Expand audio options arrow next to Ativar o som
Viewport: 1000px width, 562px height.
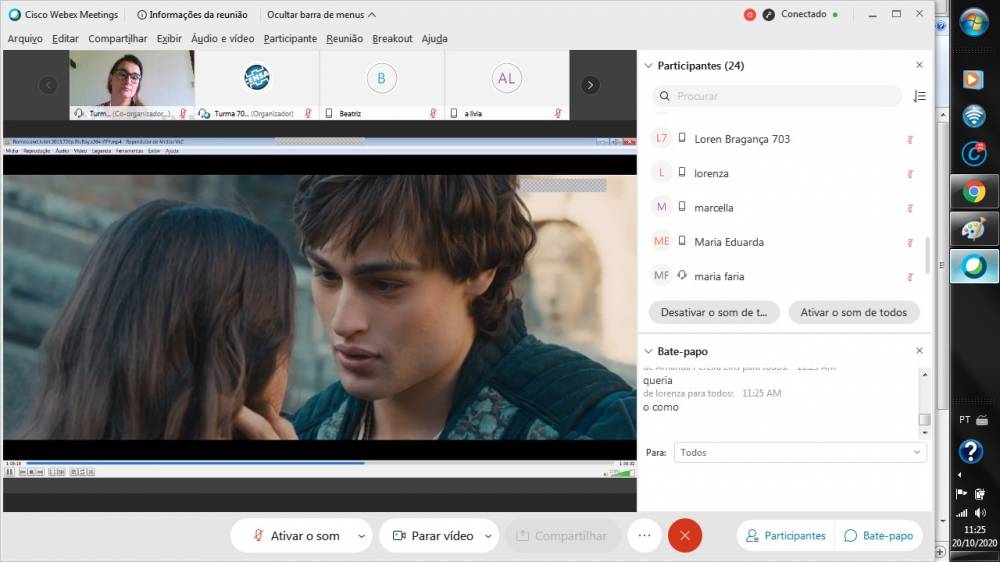click(361, 536)
